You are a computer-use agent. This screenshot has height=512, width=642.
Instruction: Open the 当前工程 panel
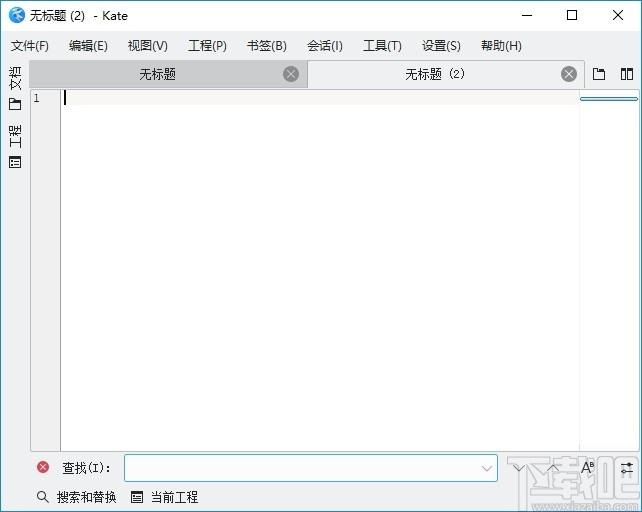coord(164,497)
